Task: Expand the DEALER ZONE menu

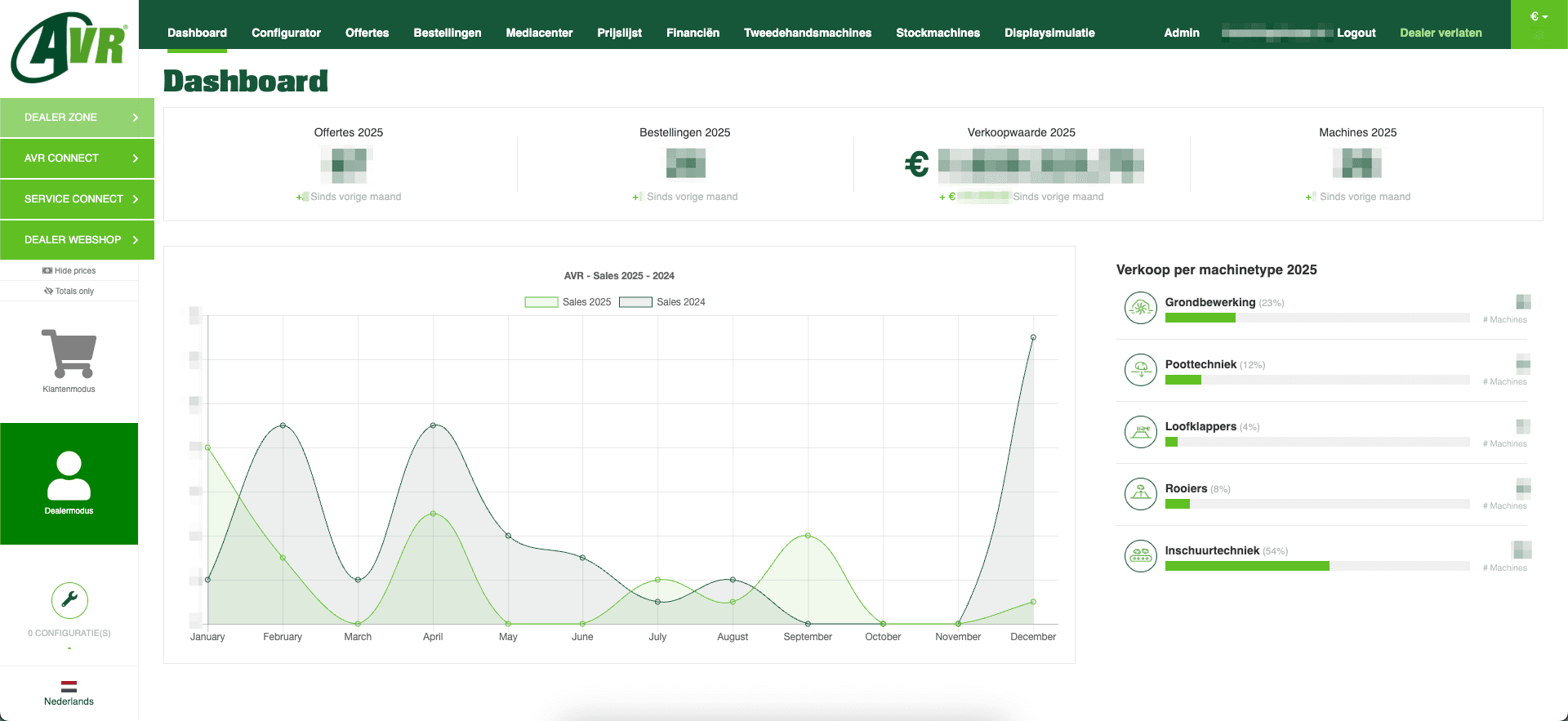Action: (77, 118)
